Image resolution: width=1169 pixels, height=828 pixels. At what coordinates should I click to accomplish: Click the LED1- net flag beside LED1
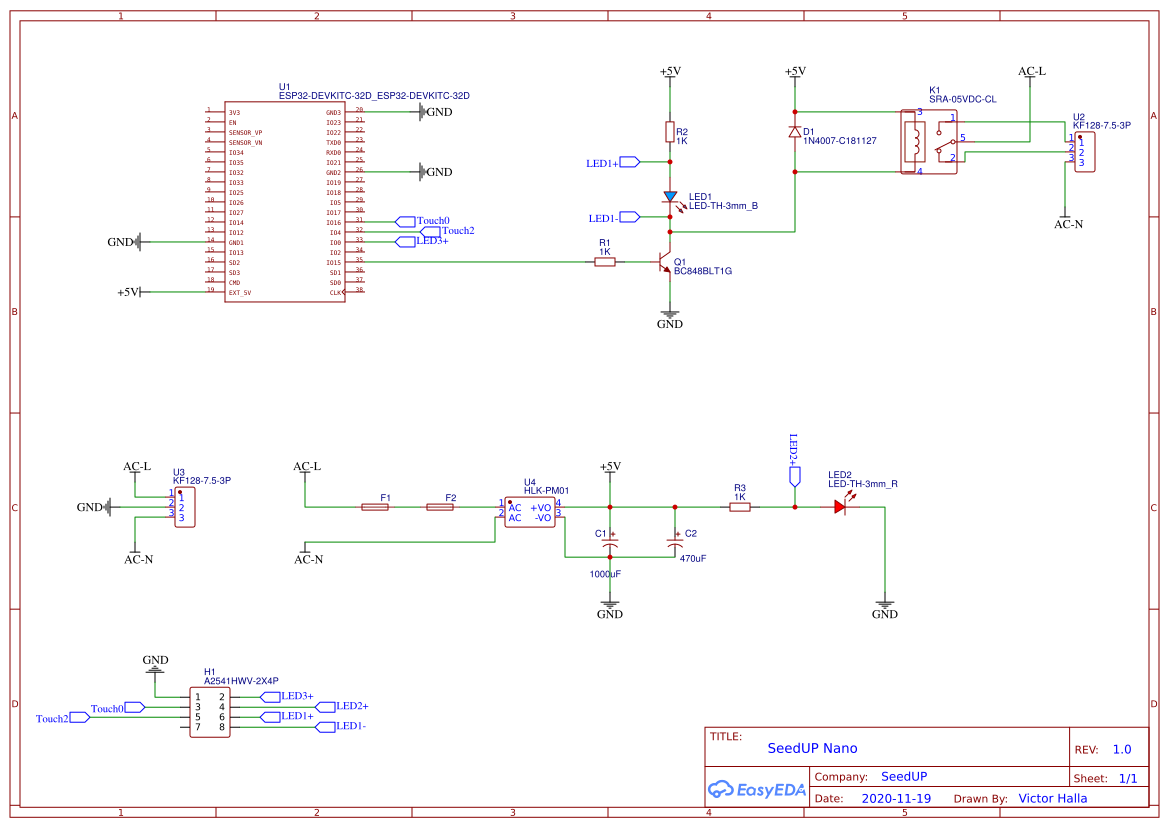tap(630, 217)
